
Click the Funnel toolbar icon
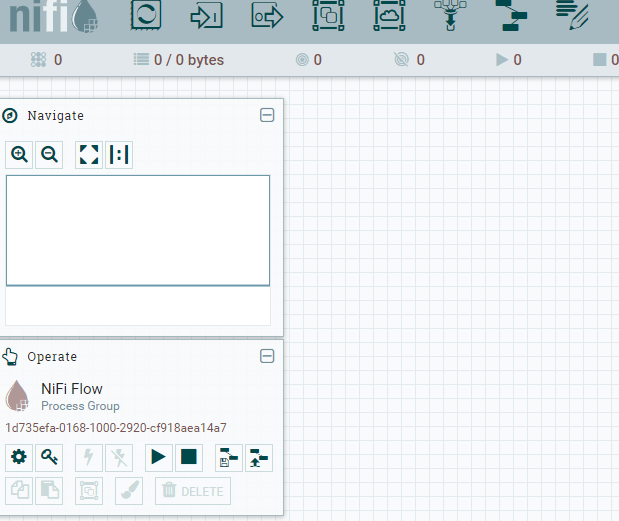450,16
